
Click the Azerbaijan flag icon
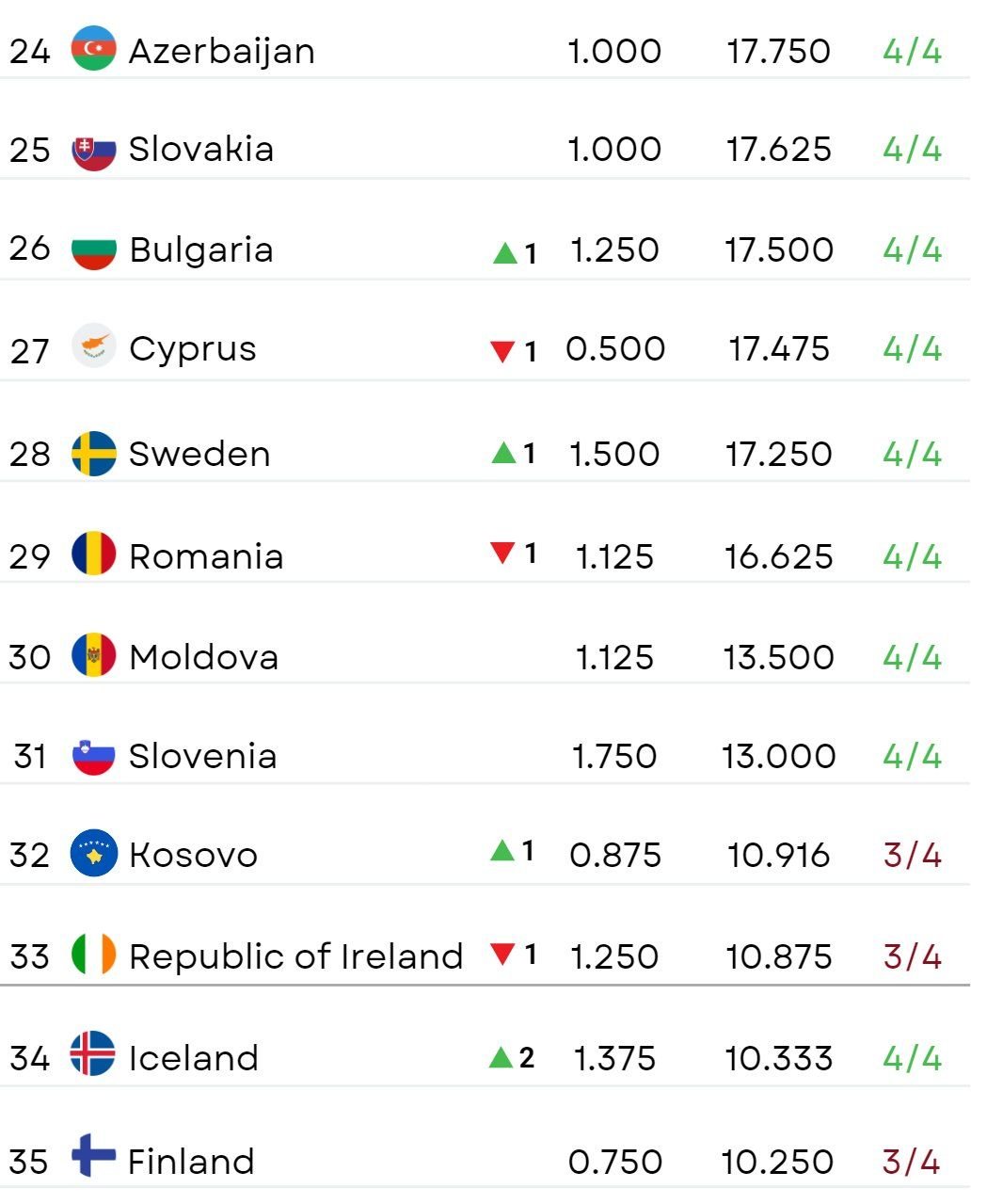coord(94,49)
